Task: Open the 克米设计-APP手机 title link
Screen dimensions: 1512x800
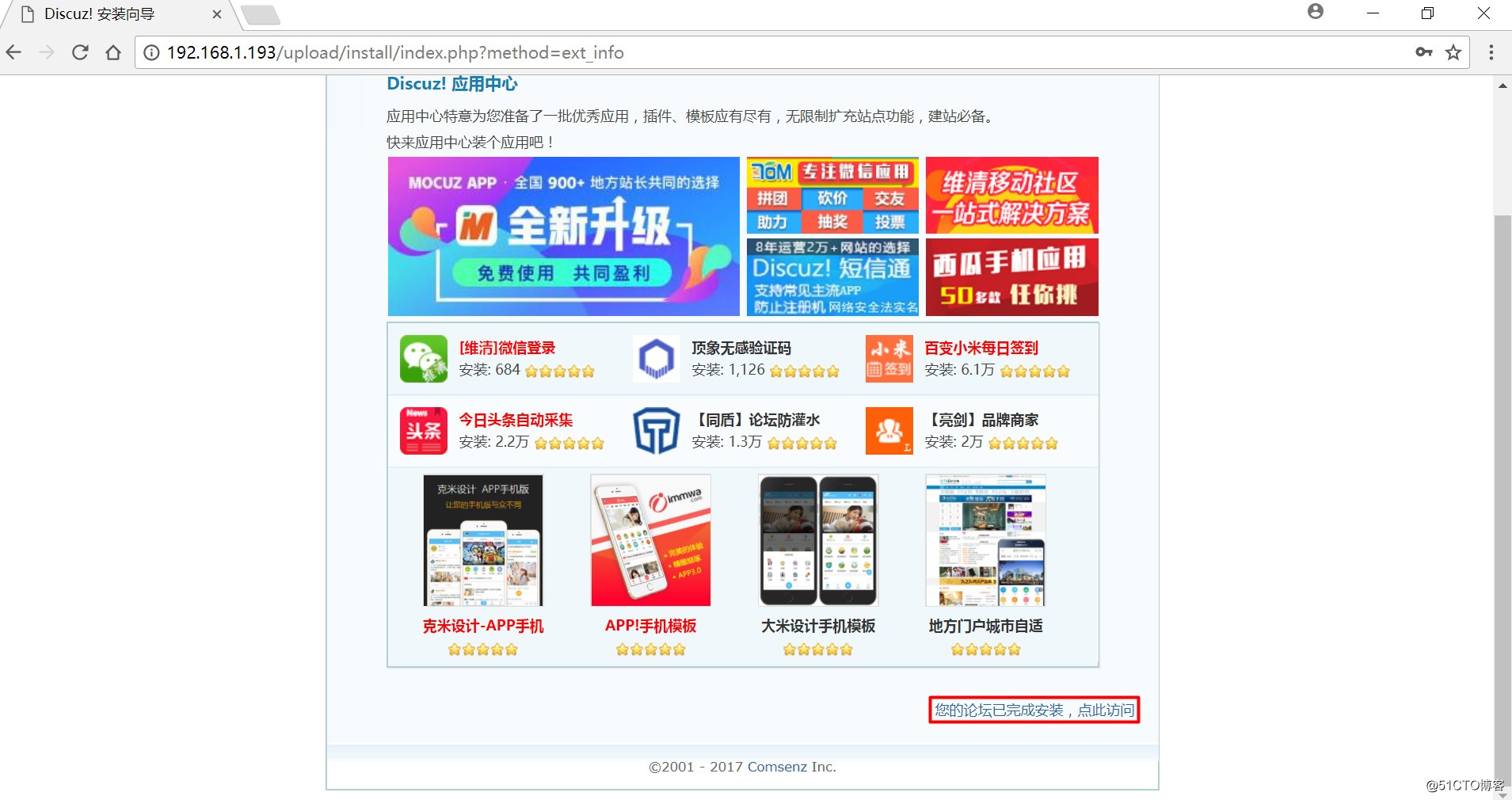Action: pos(483,626)
